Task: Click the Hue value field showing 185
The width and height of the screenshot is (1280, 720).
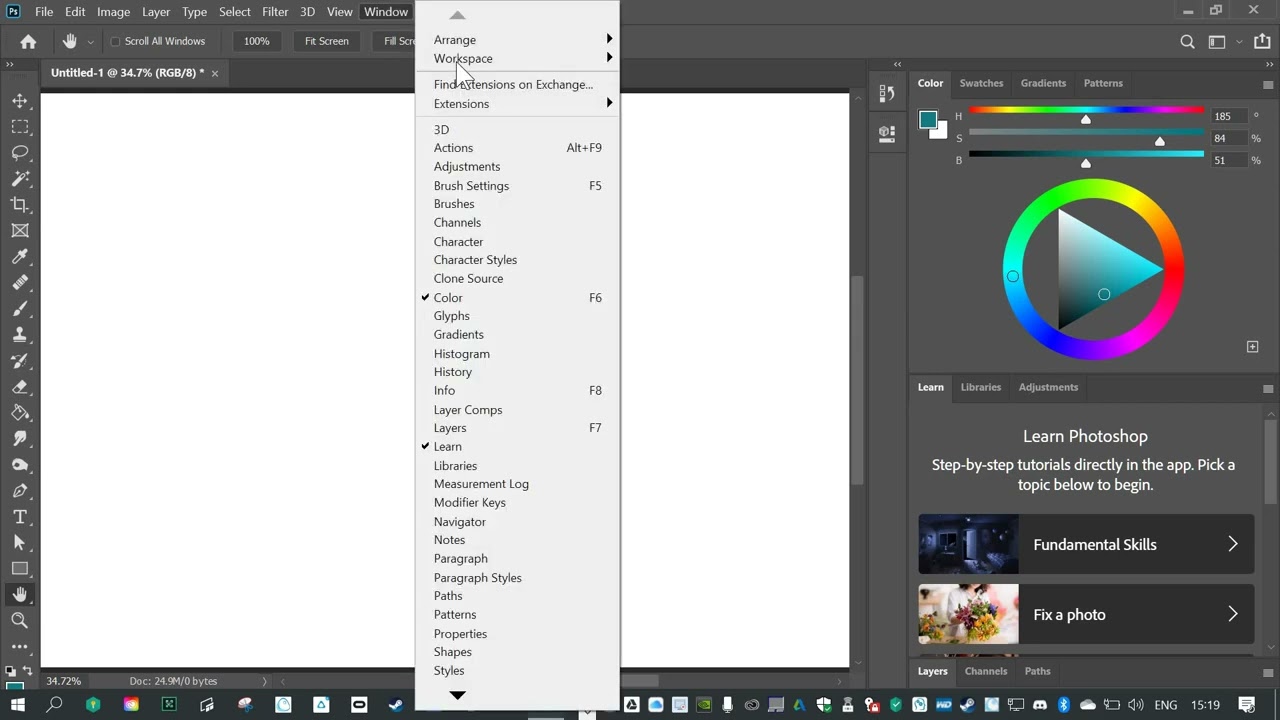Action: pos(1228,116)
